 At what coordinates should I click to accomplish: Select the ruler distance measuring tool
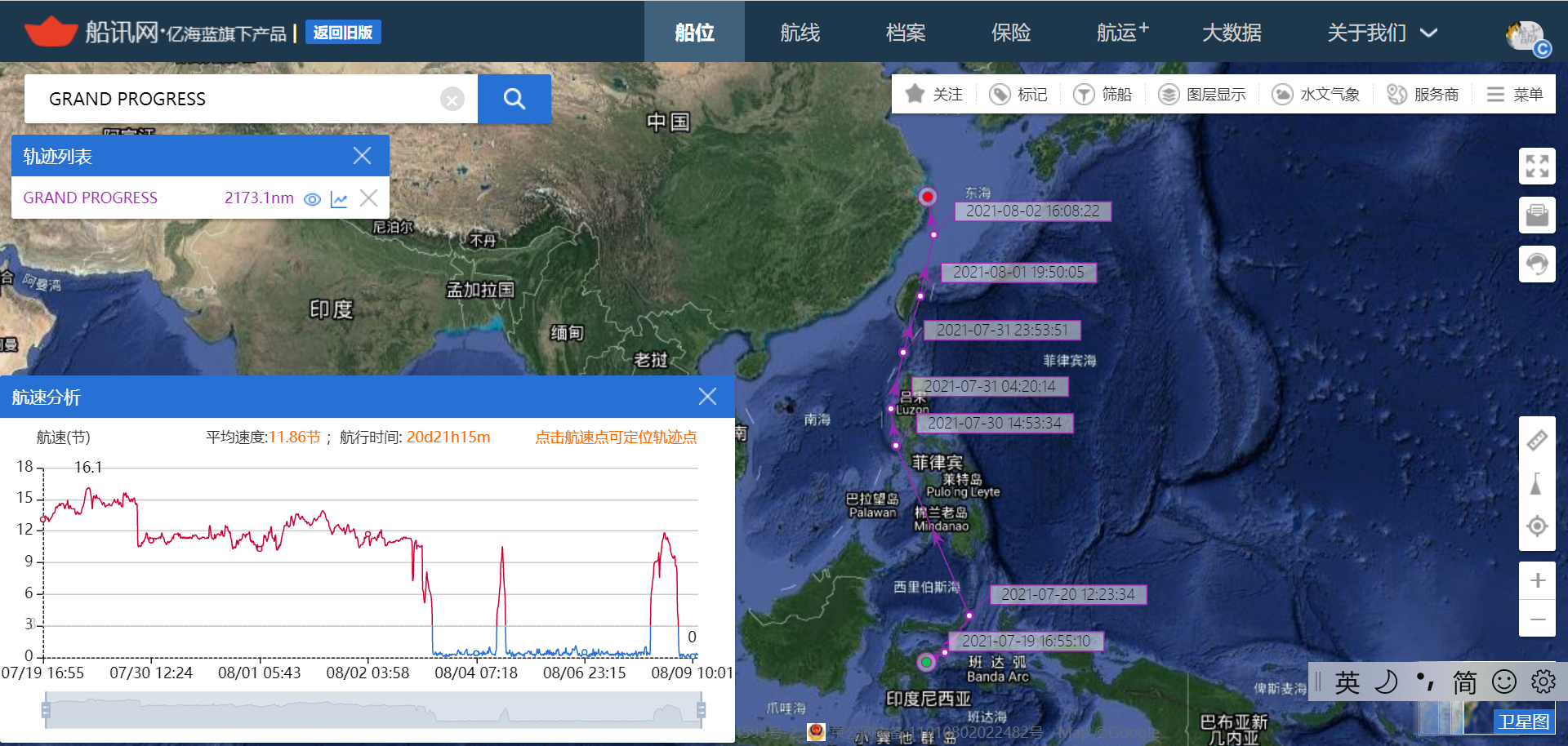coord(1536,441)
